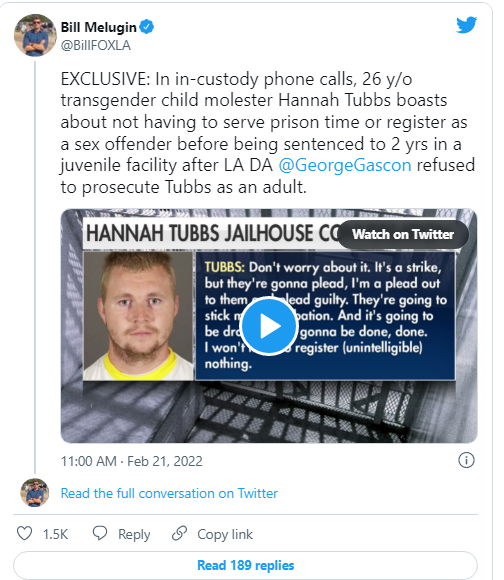Click the Watch on Twitter button
The height and width of the screenshot is (580, 504).
point(403,235)
